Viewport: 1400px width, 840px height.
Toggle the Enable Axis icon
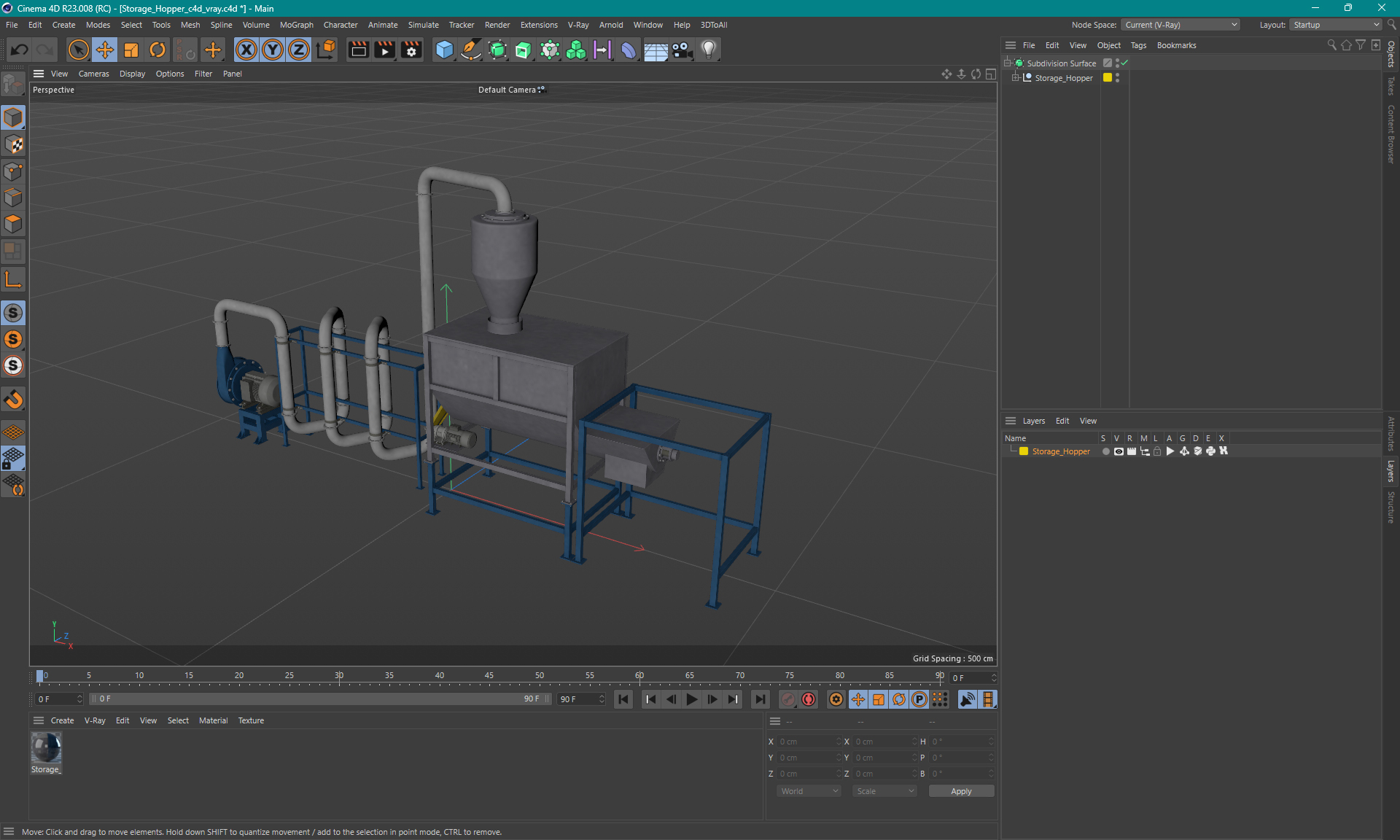[x=13, y=279]
